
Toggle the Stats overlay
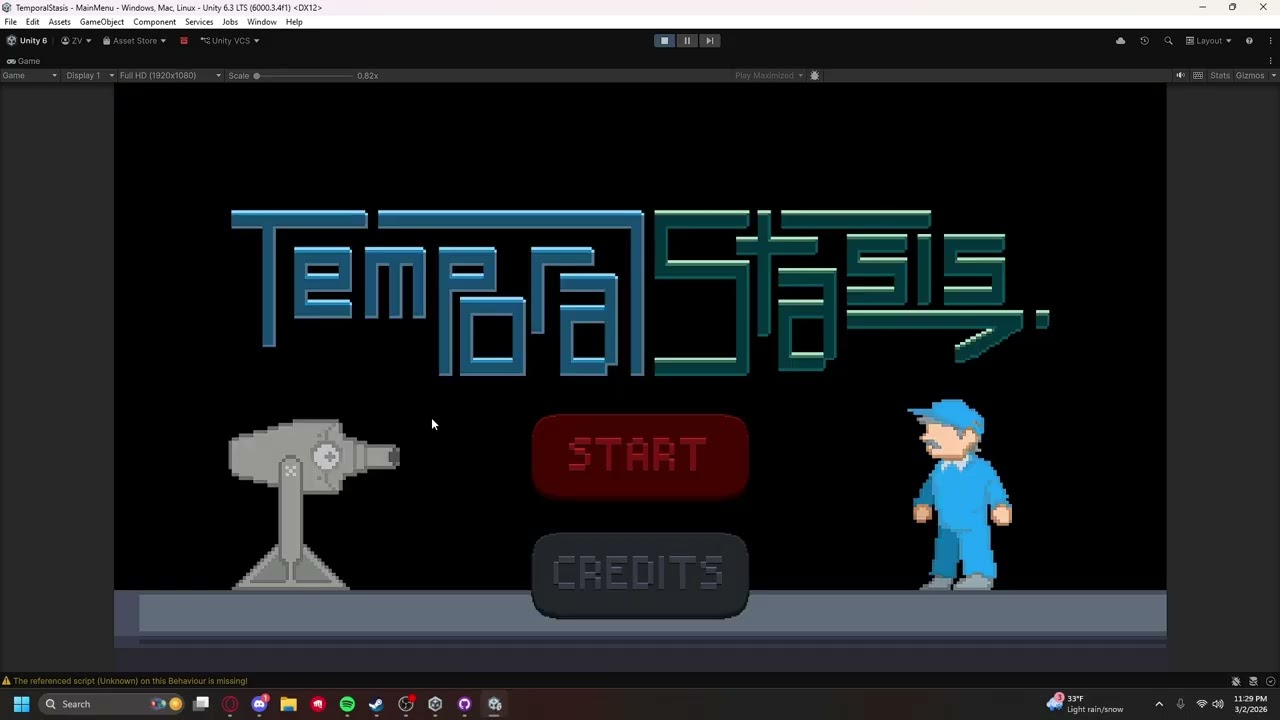point(1220,75)
